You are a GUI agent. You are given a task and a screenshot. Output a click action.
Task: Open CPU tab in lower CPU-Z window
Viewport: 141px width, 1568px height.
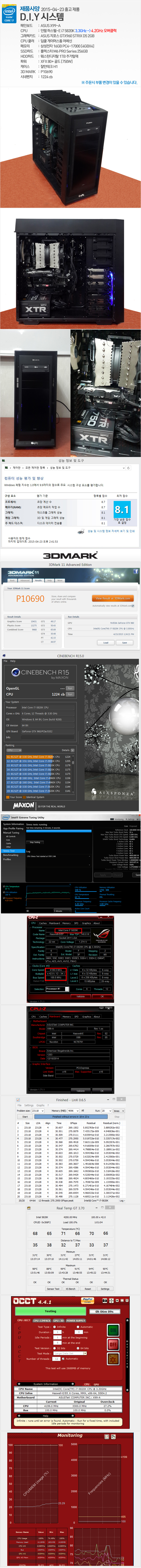(x=34, y=1016)
